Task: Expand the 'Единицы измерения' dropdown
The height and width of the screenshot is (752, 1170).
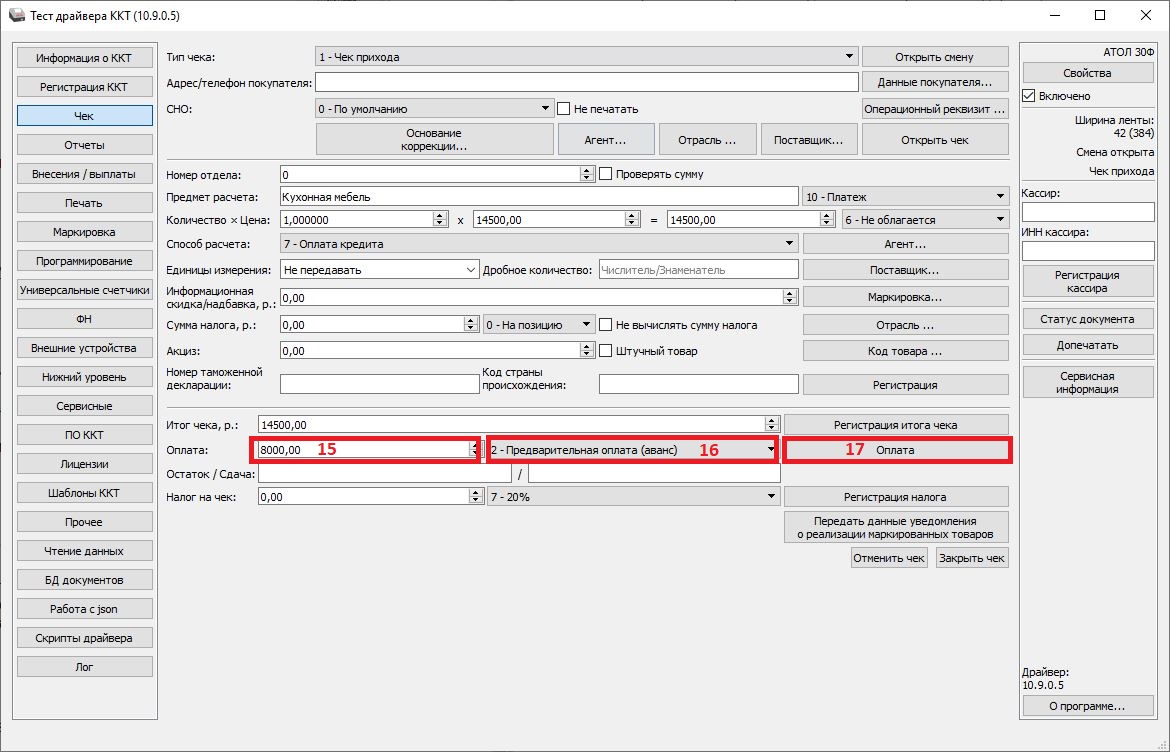Action: (x=471, y=270)
